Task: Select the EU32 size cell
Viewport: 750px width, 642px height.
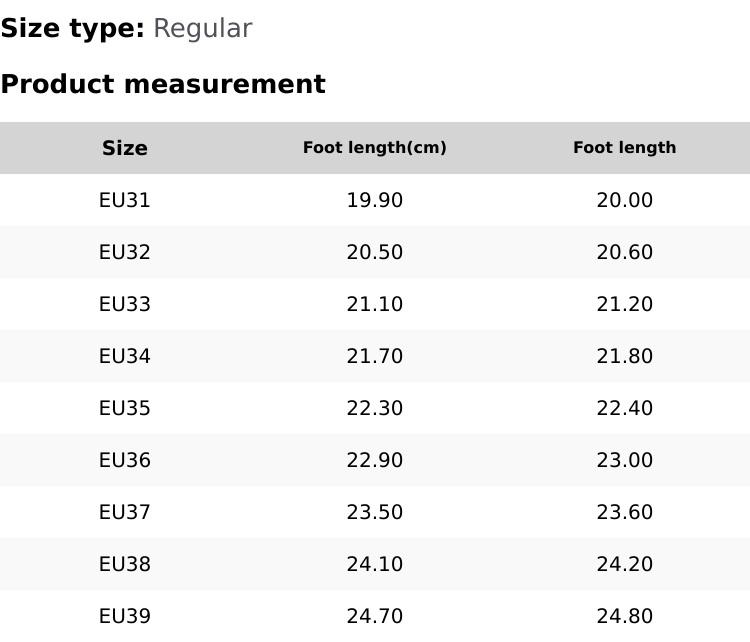Action: 125,252
